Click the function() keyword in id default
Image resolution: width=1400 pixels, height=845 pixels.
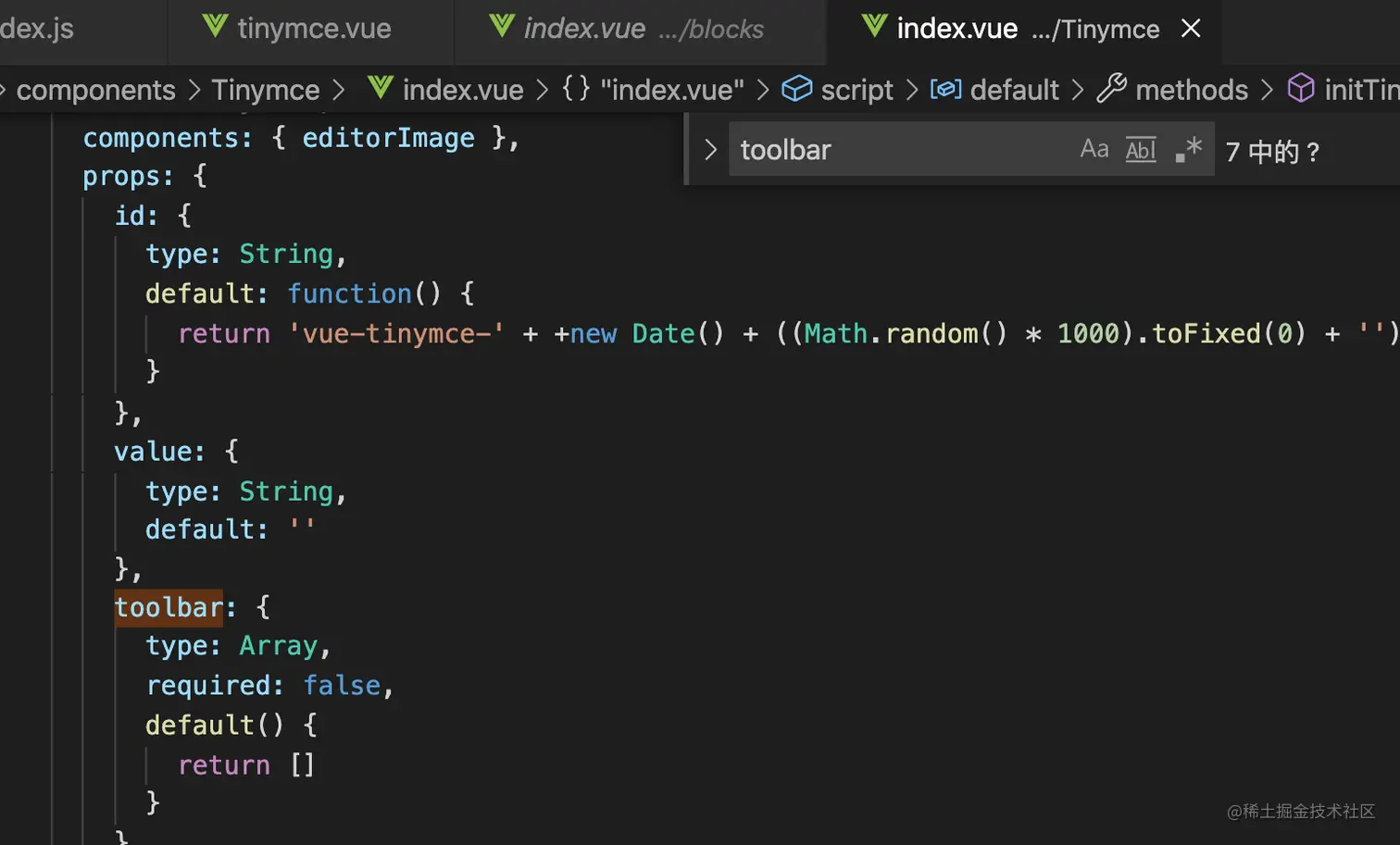(365, 293)
